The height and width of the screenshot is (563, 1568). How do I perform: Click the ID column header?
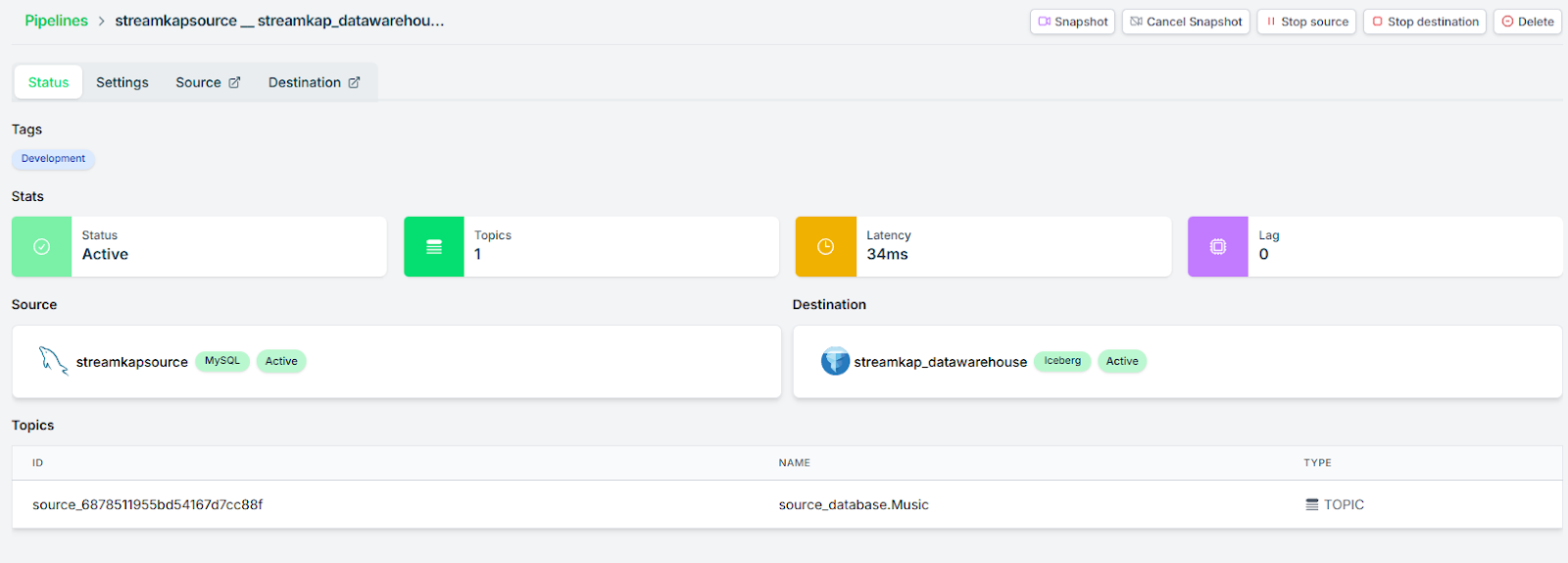point(37,463)
